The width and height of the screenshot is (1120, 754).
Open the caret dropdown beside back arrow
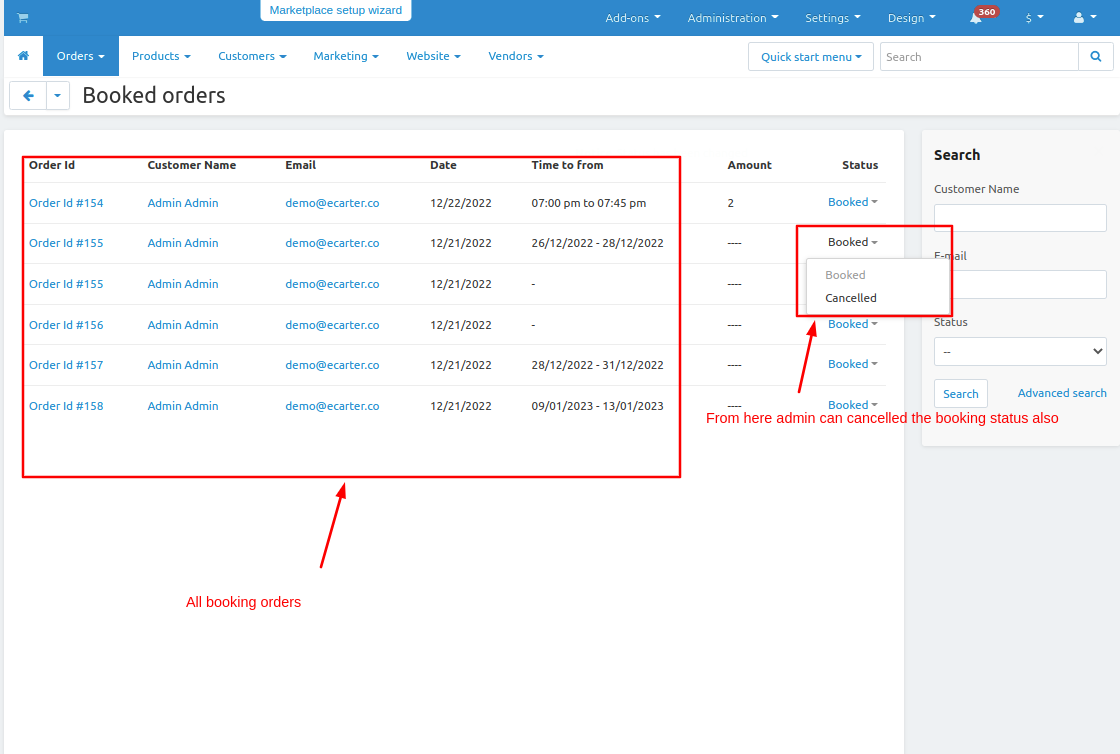click(58, 96)
